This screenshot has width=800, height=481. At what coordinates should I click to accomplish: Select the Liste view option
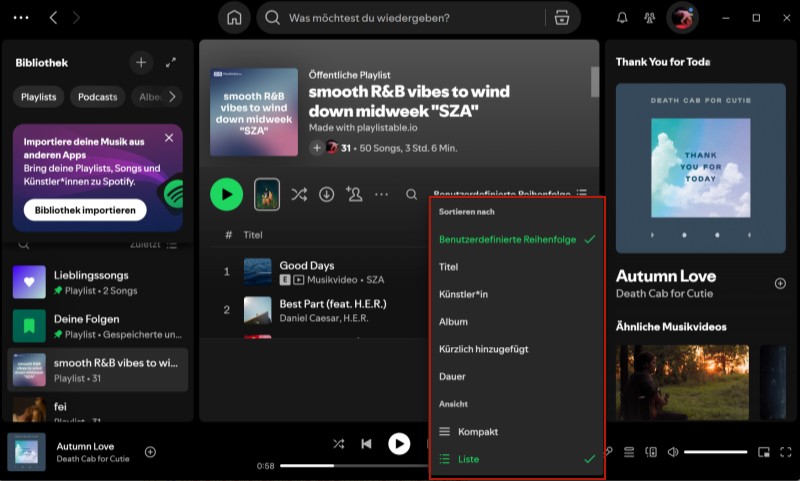point(517,459)
